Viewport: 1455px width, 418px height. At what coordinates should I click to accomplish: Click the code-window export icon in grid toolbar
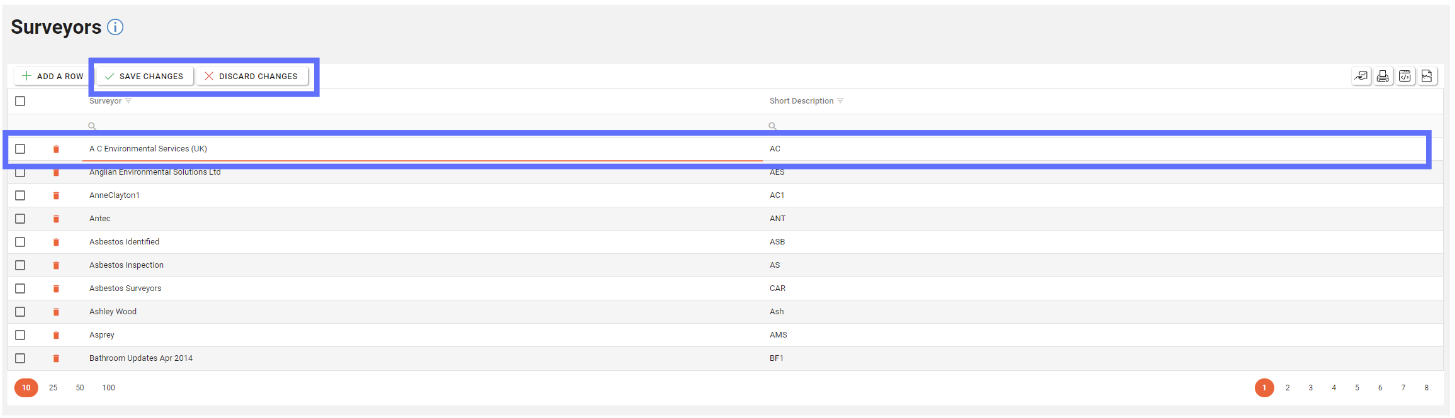[1405, 76]
